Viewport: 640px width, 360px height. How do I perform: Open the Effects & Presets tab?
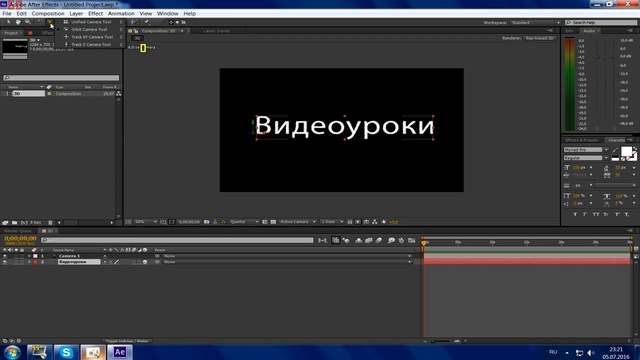click(581, 140)
